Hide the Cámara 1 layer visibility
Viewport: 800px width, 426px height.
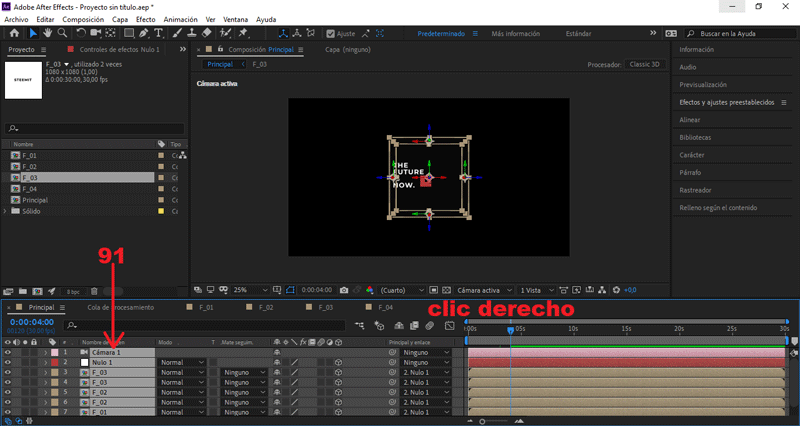[8, 352]
